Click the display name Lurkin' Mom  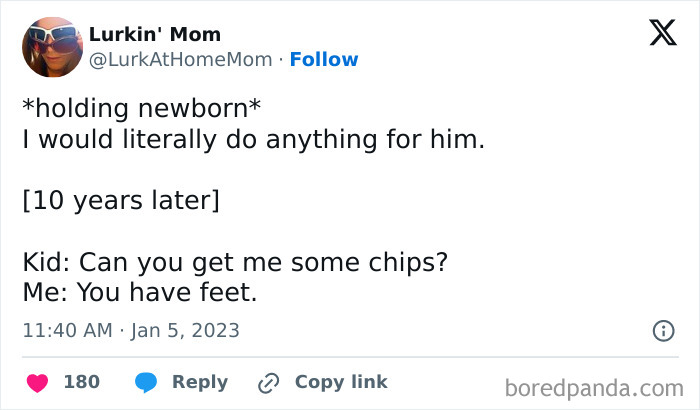point(155,35)
